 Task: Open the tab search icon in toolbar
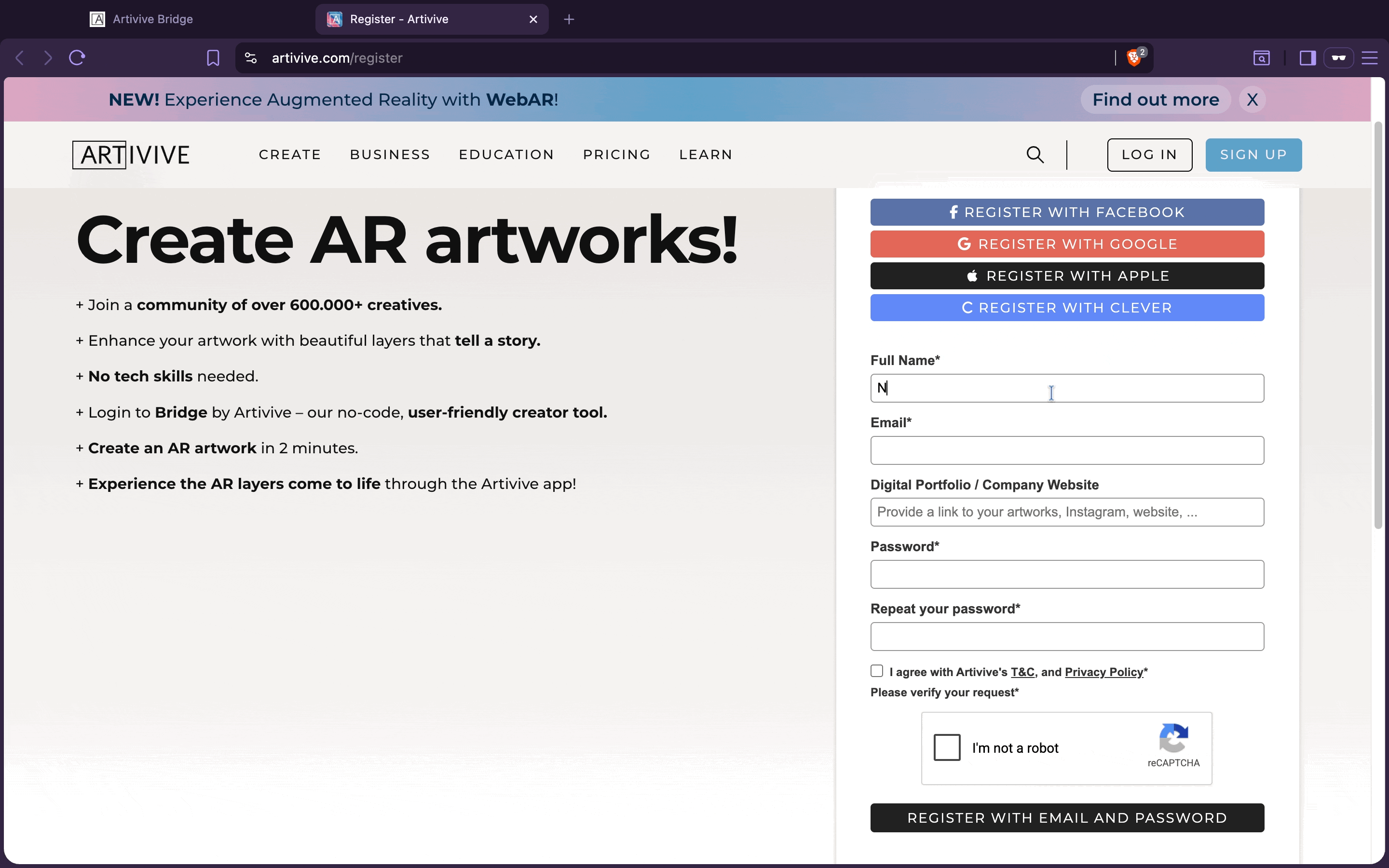[1262, 58]
